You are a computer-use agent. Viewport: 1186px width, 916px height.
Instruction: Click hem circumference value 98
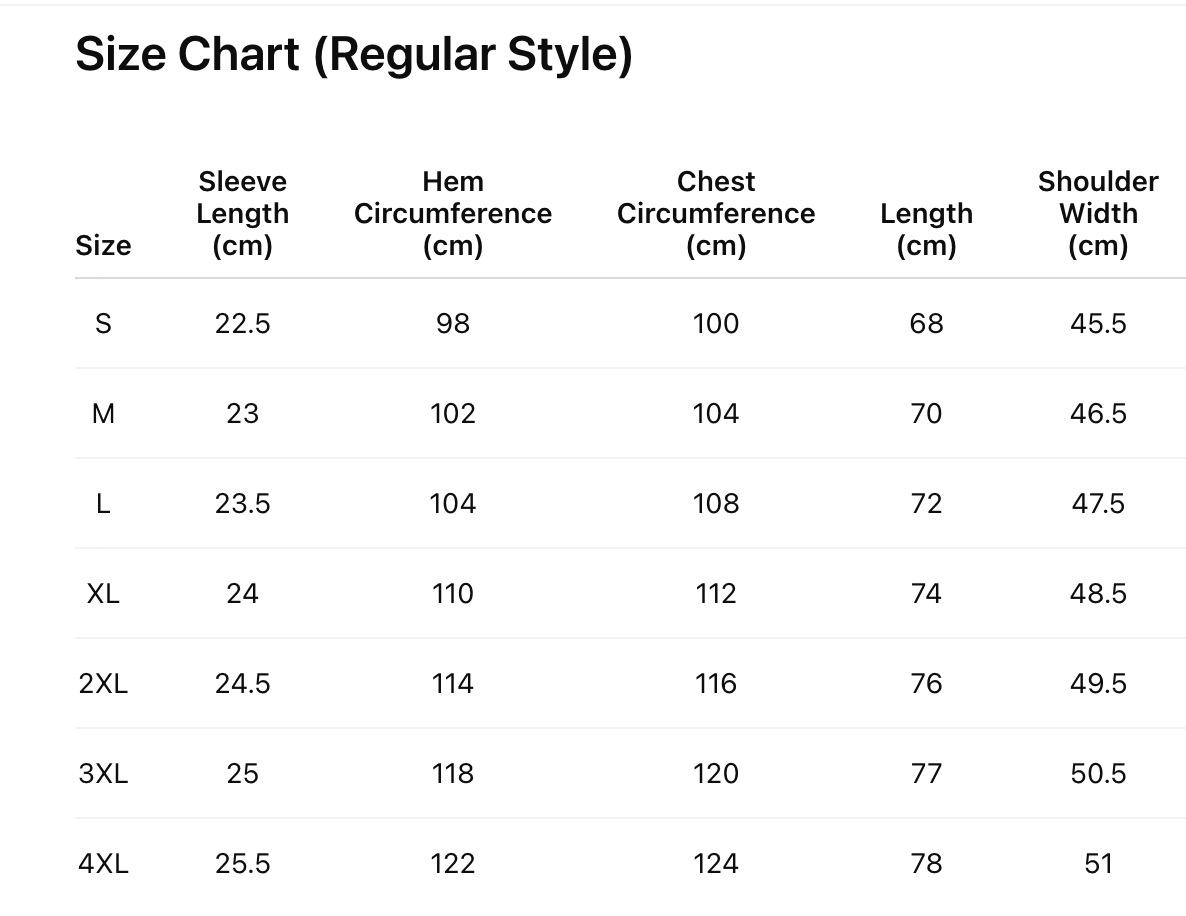(453, 323)
